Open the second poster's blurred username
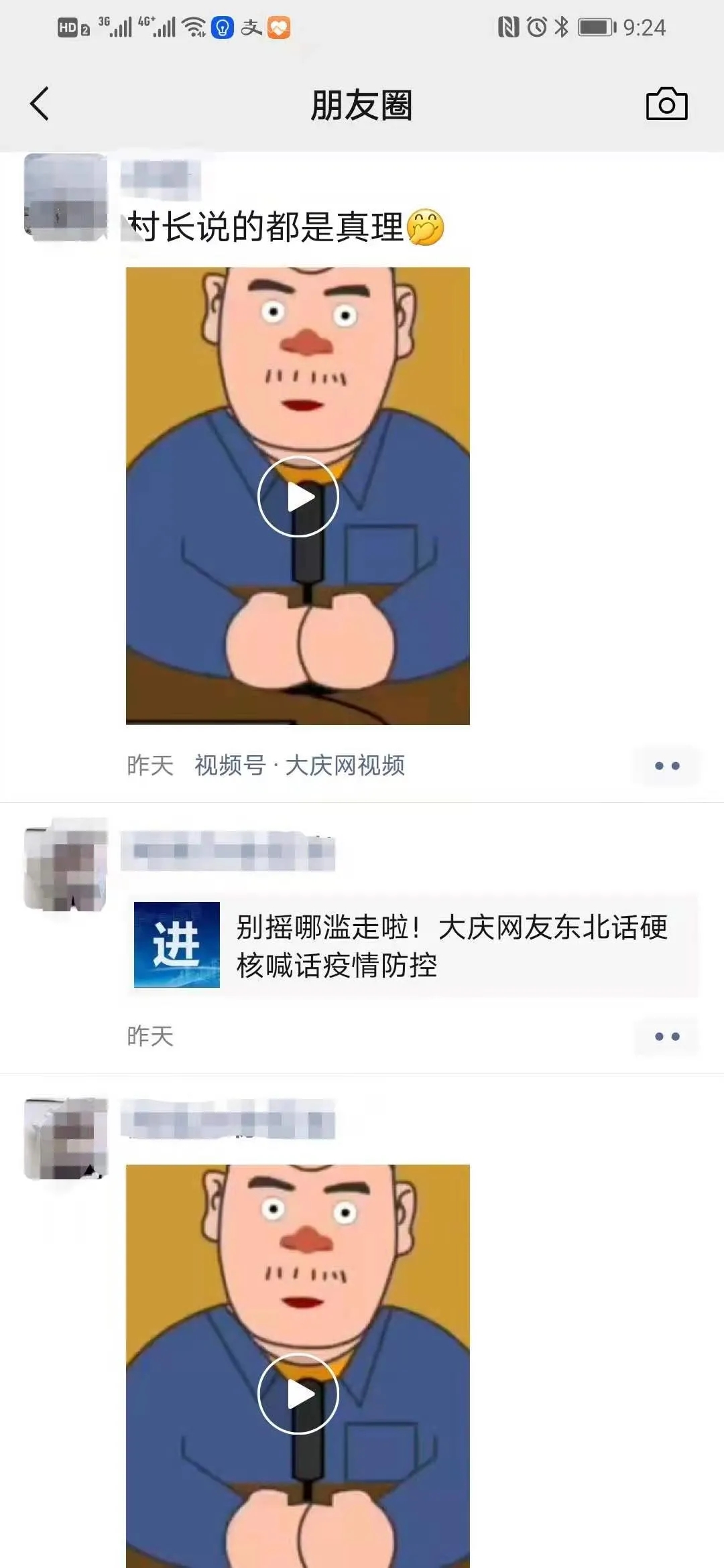724x1568 pixels. pyautogui.click(x=228, y=851)
